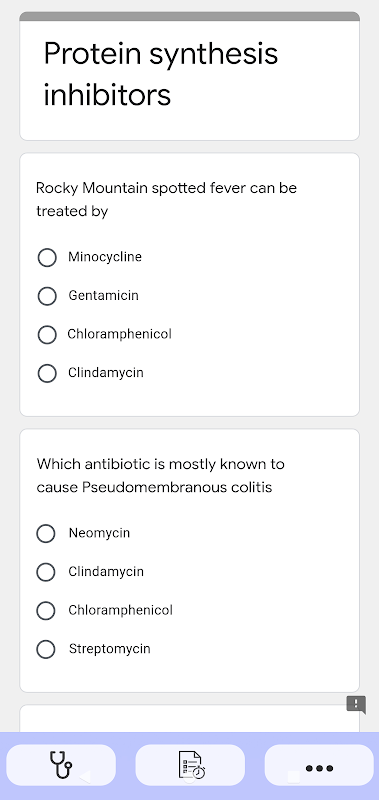Tap the Neomycin answer label
Screen dimensions: 379x800
coord(99,533)
